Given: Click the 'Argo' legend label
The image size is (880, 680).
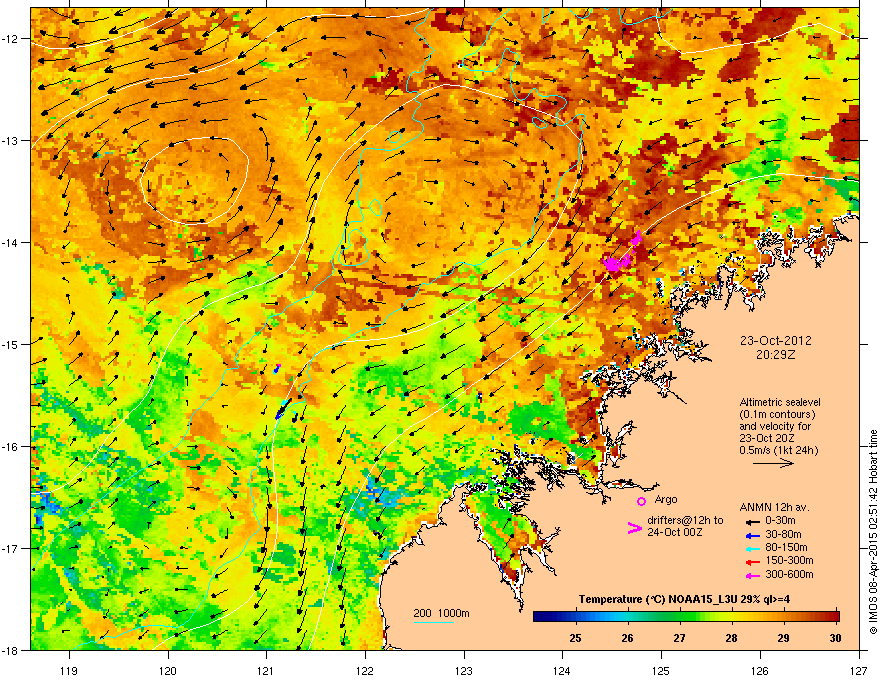Looking at the screenshot, I should (666, 499).
